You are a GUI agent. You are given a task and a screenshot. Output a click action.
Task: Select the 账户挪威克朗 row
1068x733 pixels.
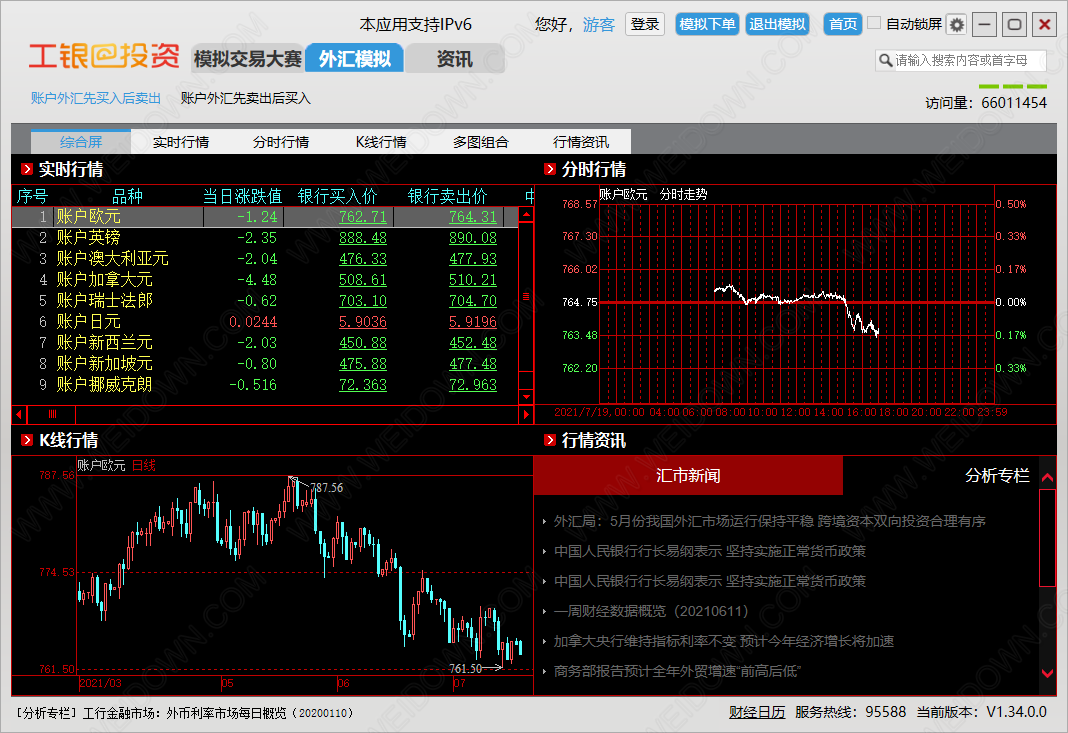click(266, 385)
